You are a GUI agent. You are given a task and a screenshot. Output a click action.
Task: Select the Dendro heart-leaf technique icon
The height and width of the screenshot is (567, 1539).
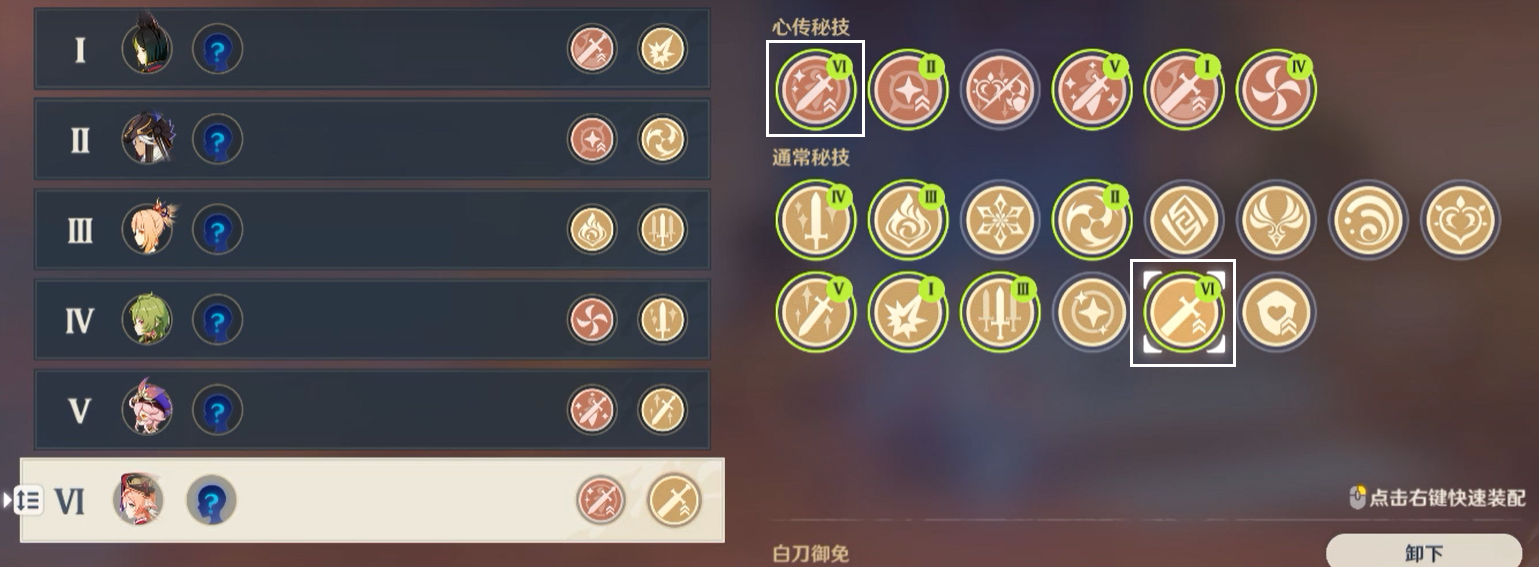click(1460, 220)
